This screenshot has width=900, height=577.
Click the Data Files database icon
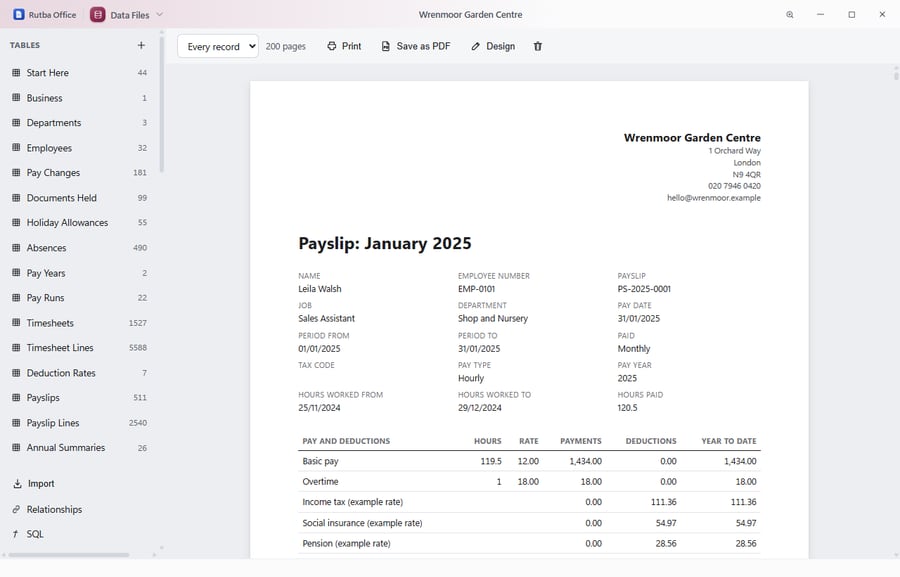(98, 14)
